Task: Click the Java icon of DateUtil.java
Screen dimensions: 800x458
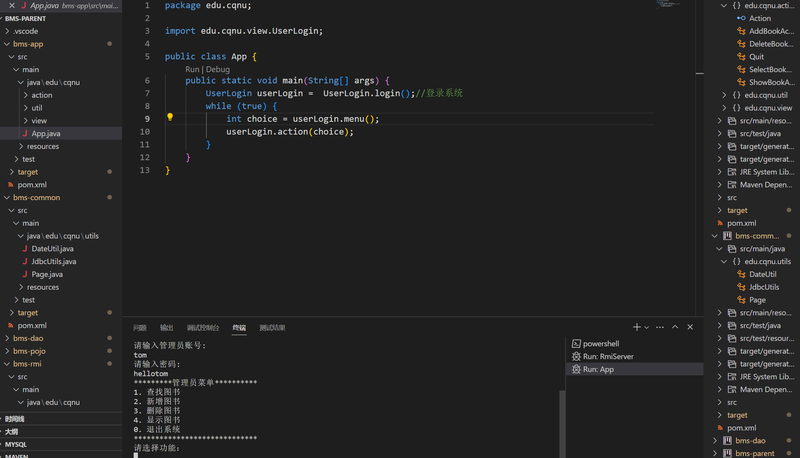Action: (x=24, y=248)
